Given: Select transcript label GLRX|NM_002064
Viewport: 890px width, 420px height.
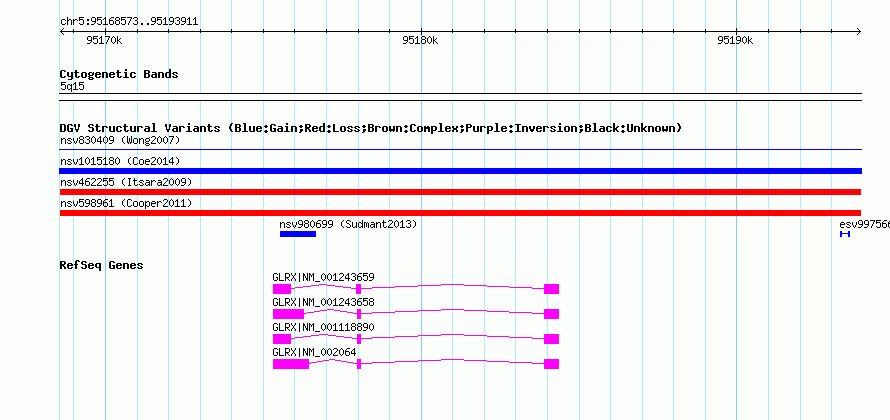Looking at the screenshot, I should (314, 352).
